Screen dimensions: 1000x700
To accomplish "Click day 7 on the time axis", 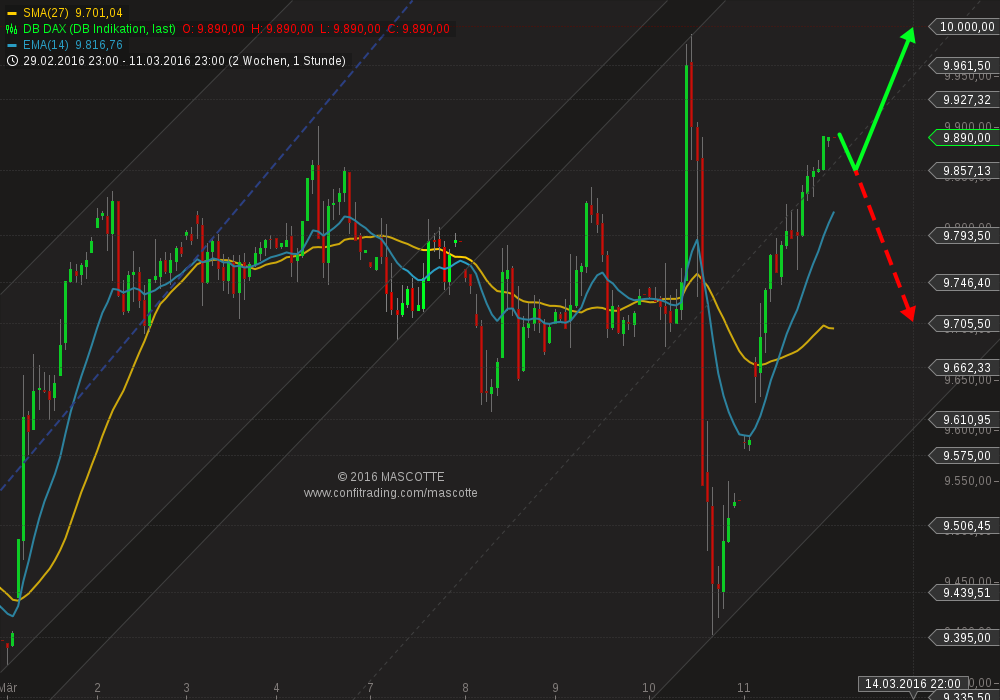I will (x=370, y=688).
